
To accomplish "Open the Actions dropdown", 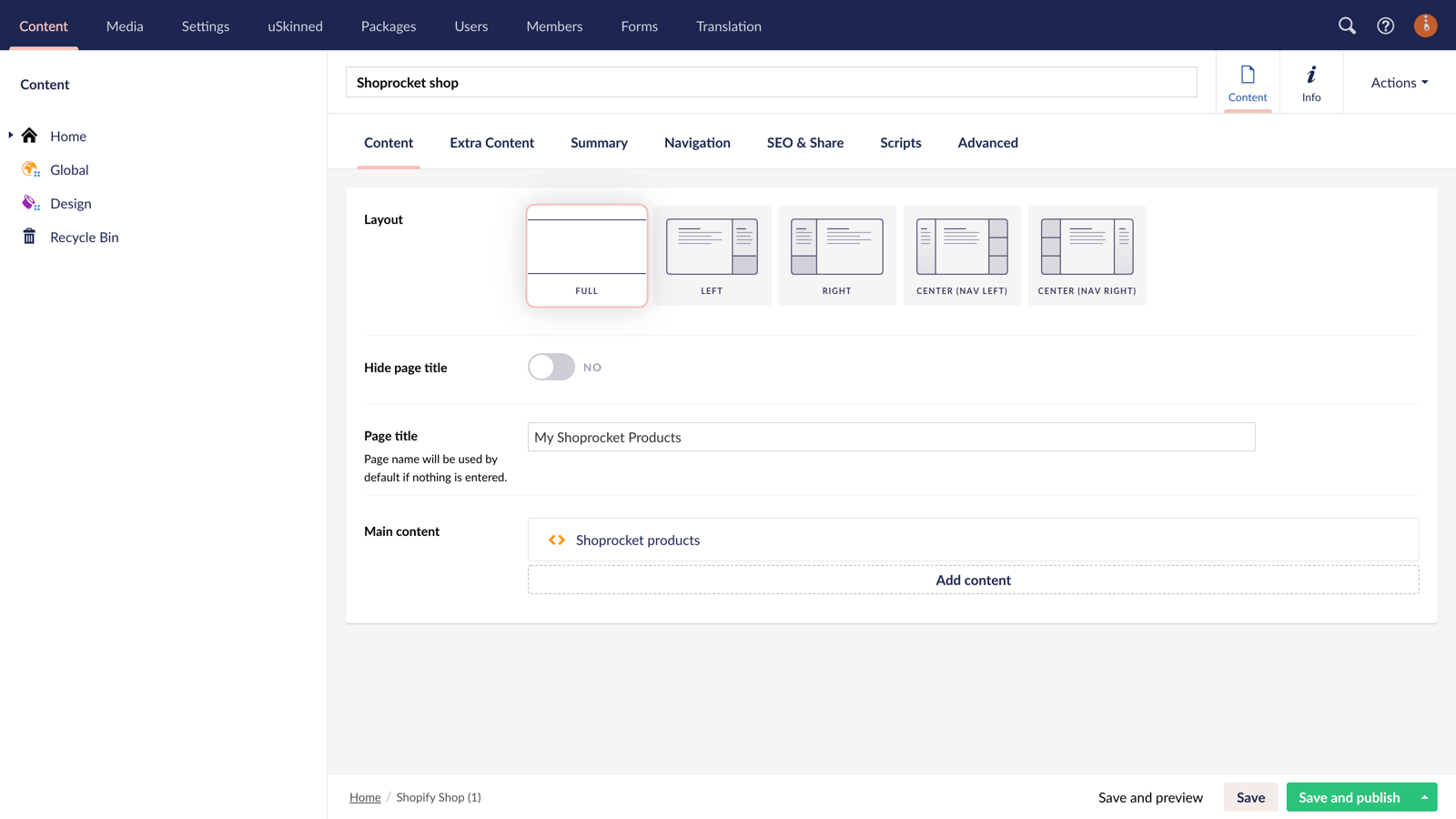I will click(x=1398, y=82).
